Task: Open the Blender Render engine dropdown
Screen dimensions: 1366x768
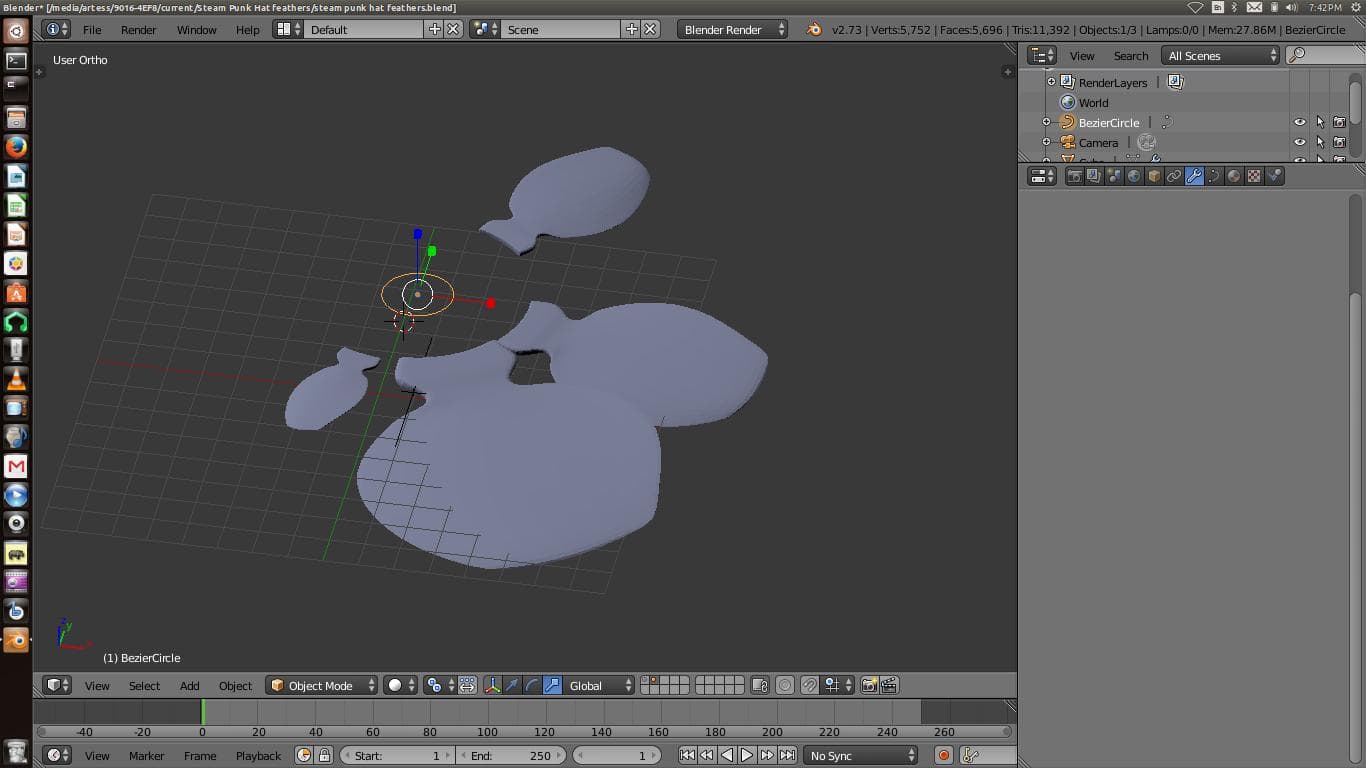Action: click(x=733, y=29)
